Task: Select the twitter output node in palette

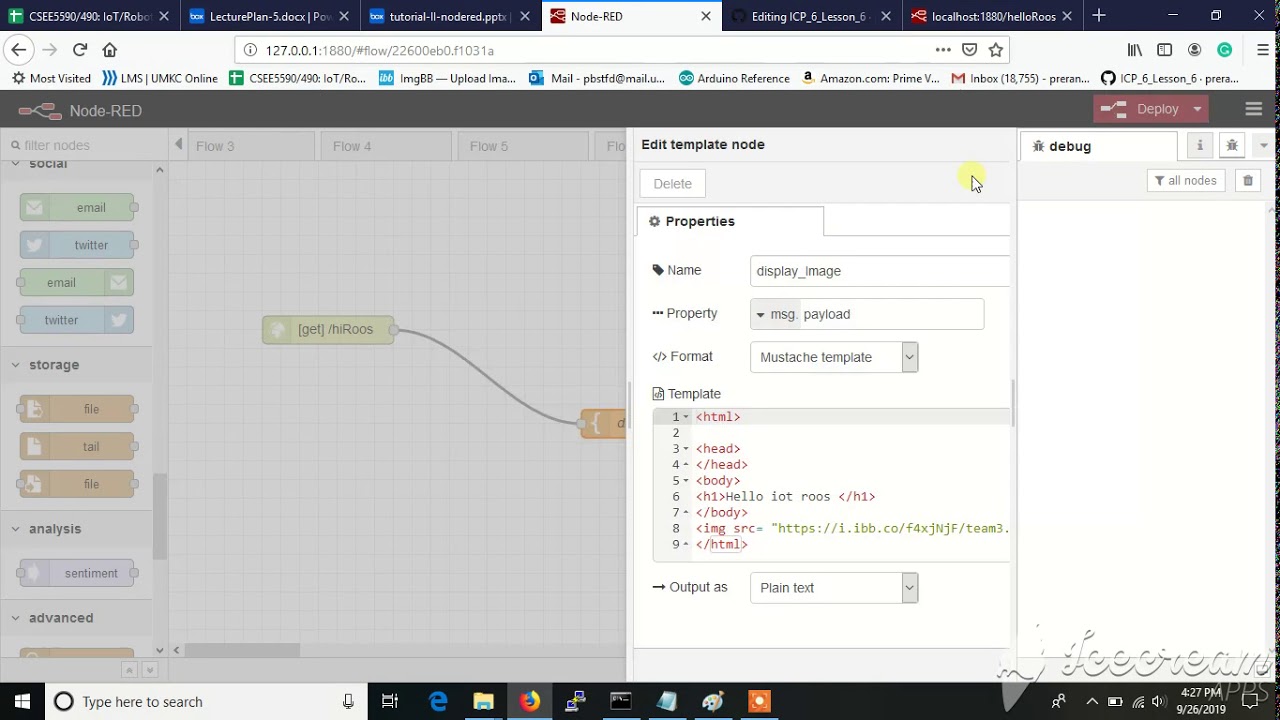Action: pyautogui.click(x=77, y=320)
